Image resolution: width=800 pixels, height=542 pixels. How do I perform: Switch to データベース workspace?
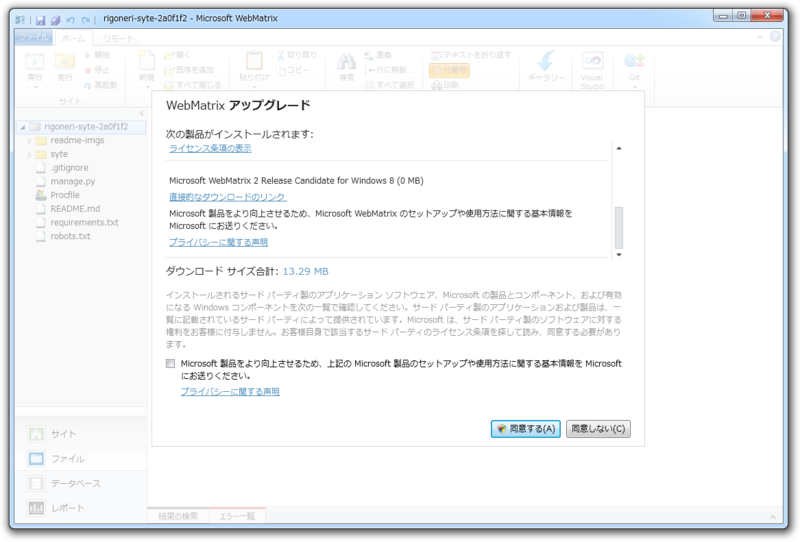point(76,483)
